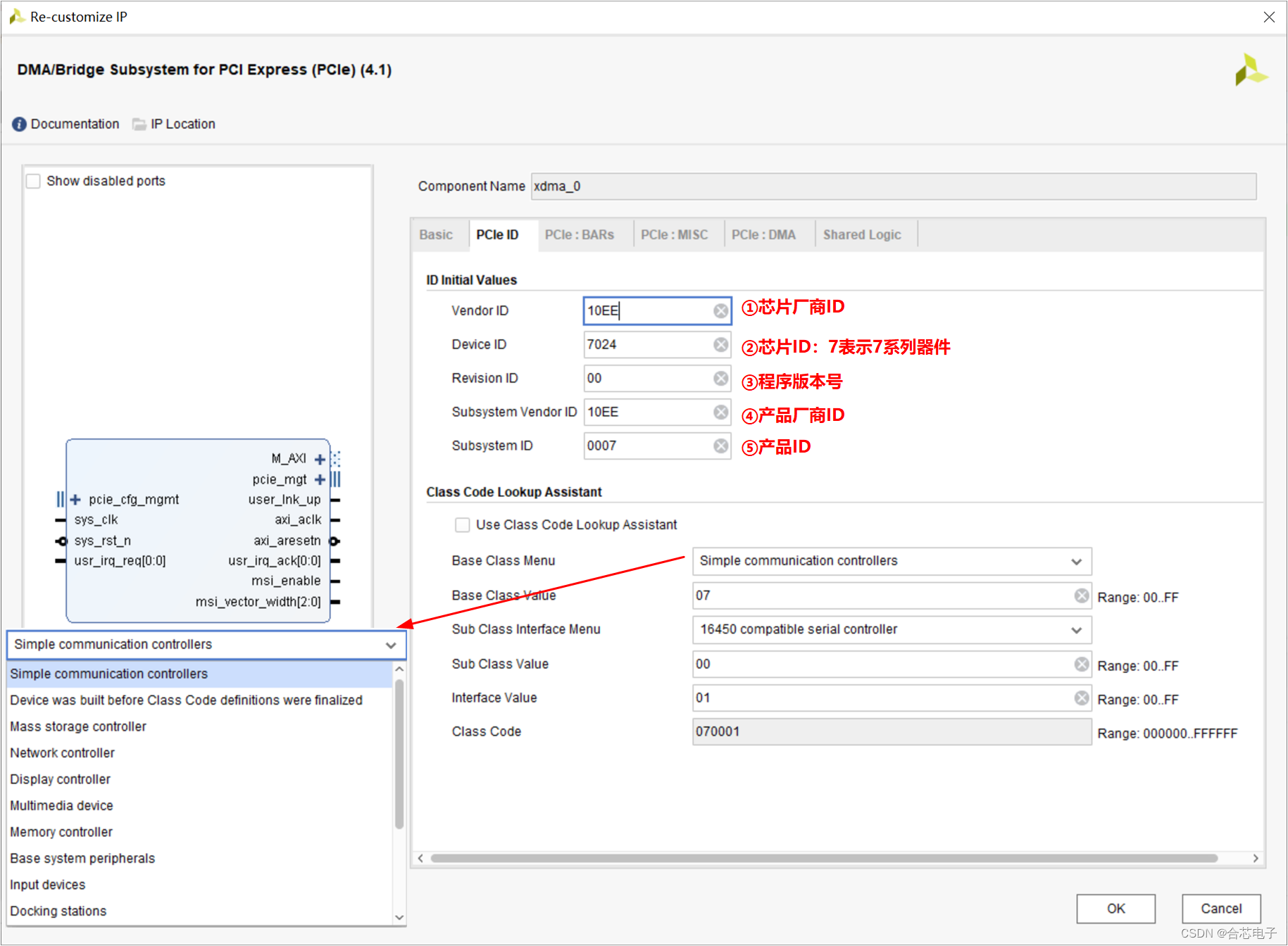Image resolution: width=1288 pixels, height=946 pixels.
Task: Confirm settings with the OK button
Action: point(1115,909)
